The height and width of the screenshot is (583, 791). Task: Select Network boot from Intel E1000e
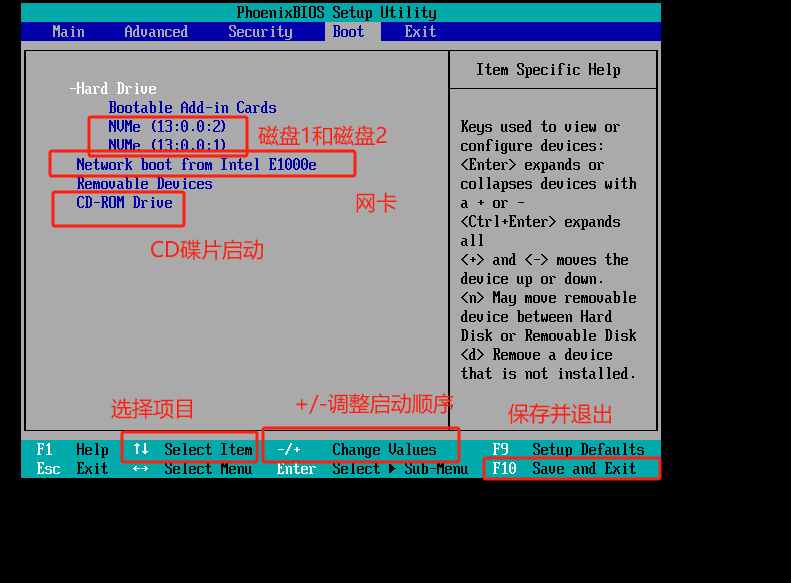(196, 165)
